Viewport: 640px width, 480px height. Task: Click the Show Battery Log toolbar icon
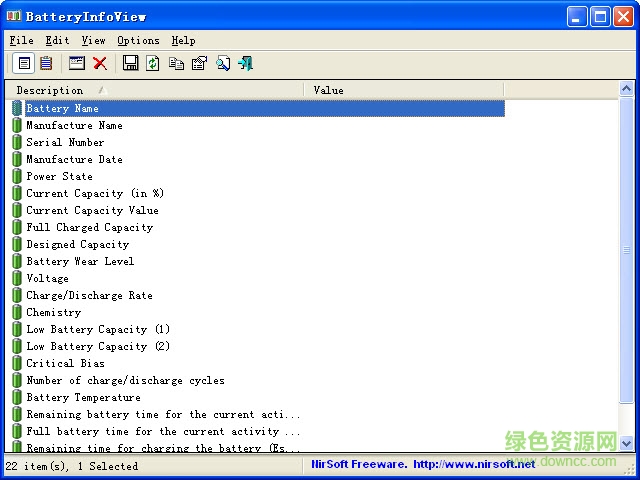(46, 63)
